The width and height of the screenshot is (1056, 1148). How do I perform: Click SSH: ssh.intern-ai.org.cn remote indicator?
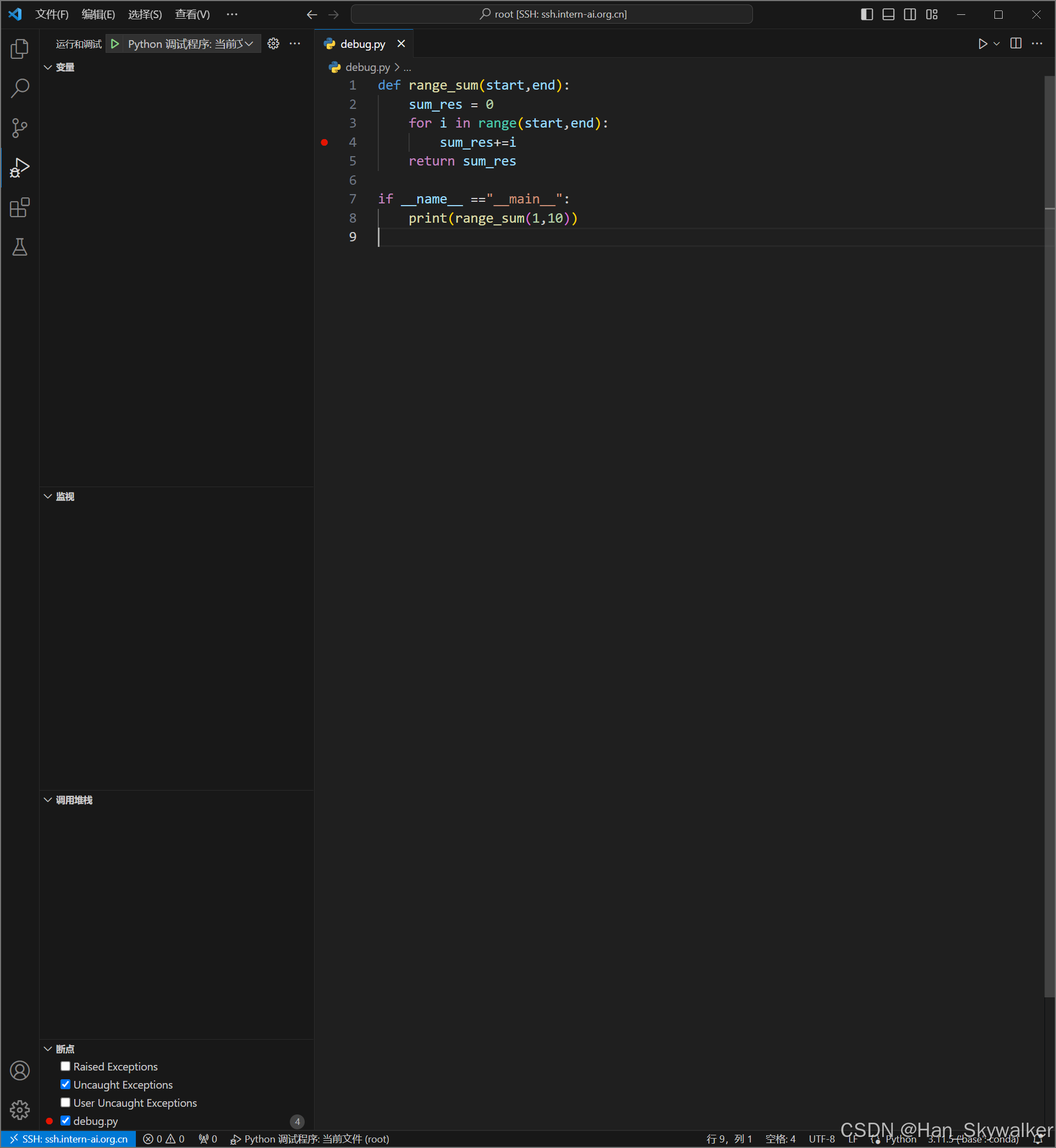(x=69, y=1139)
